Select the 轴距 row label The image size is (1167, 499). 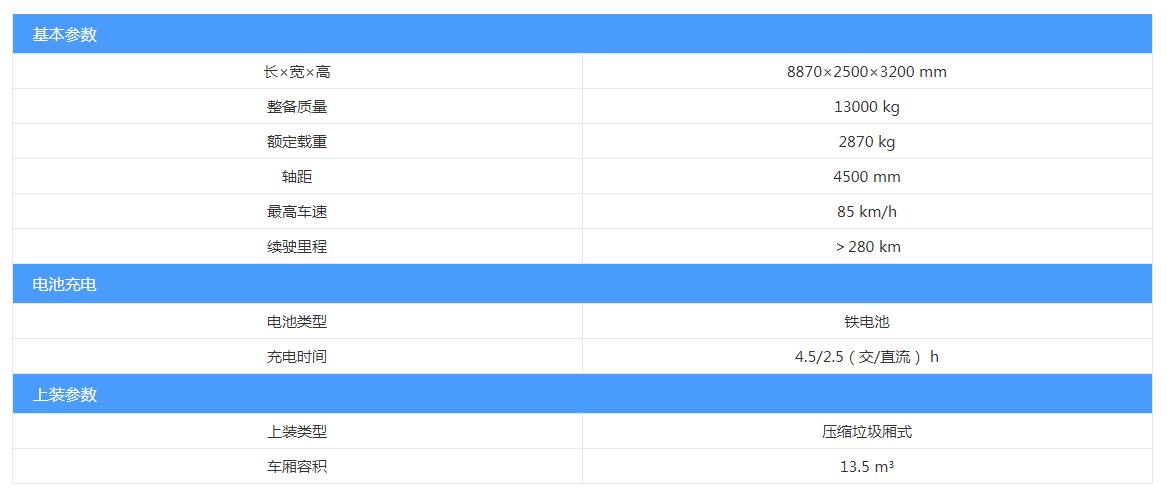pyautogui.click(x=297, y=177)
